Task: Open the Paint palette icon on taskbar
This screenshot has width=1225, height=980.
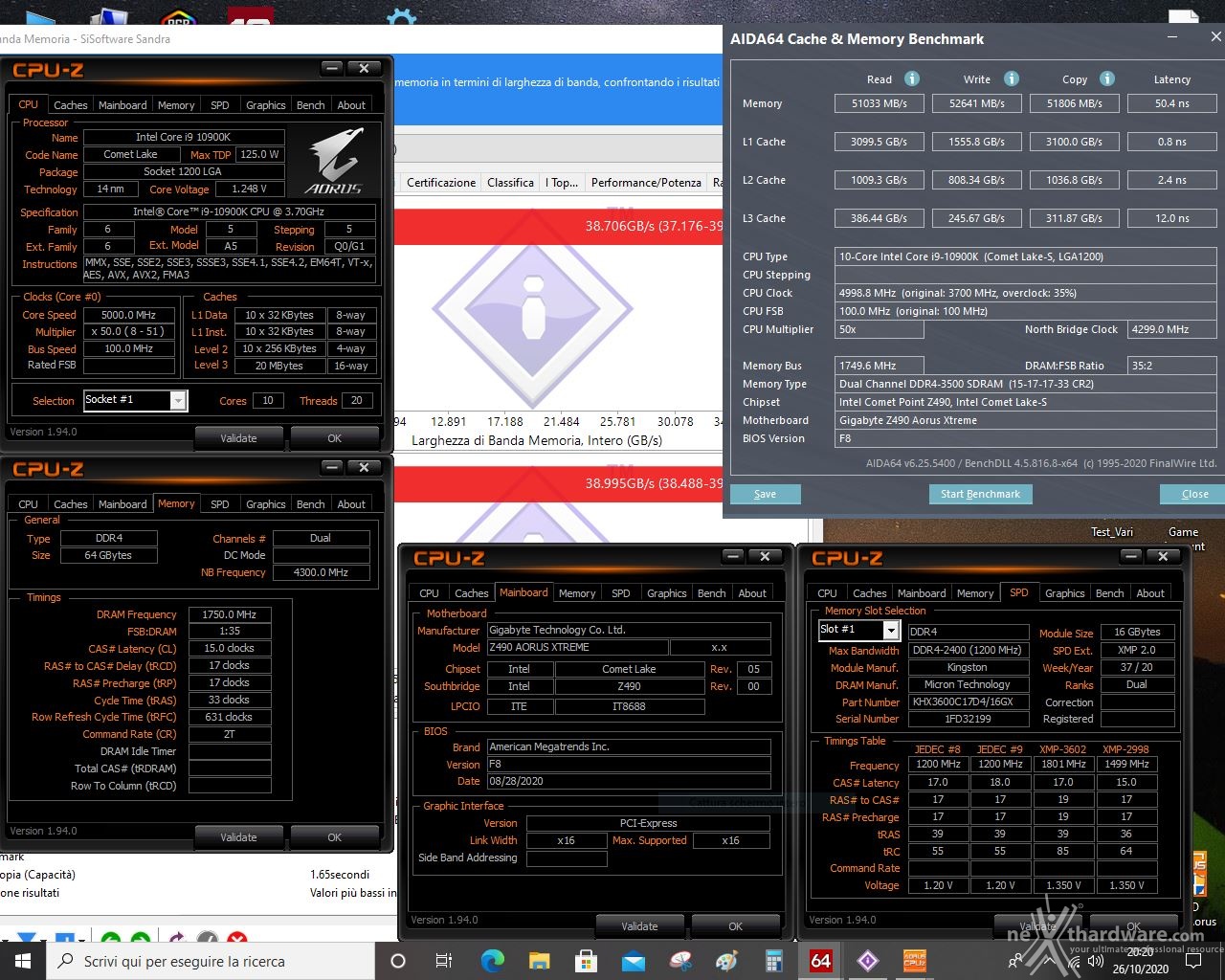Action: pos(727,961)
